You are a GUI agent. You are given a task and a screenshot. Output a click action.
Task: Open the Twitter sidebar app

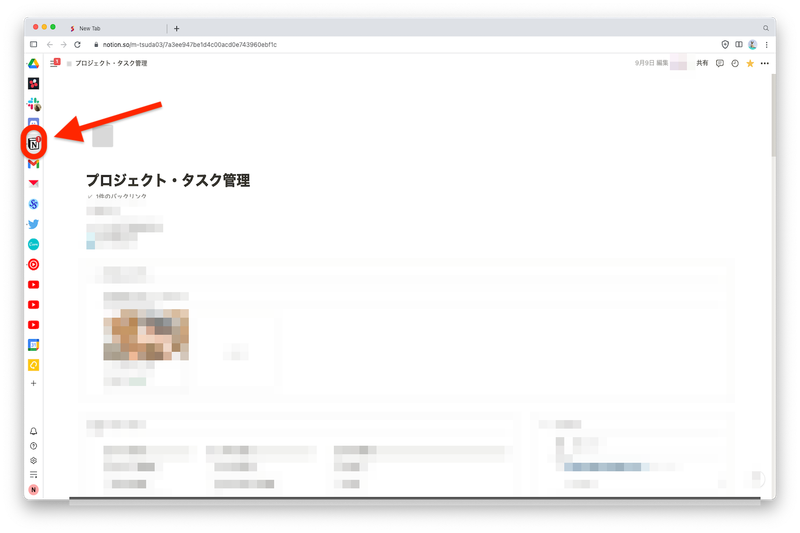[x=34, y=224]
